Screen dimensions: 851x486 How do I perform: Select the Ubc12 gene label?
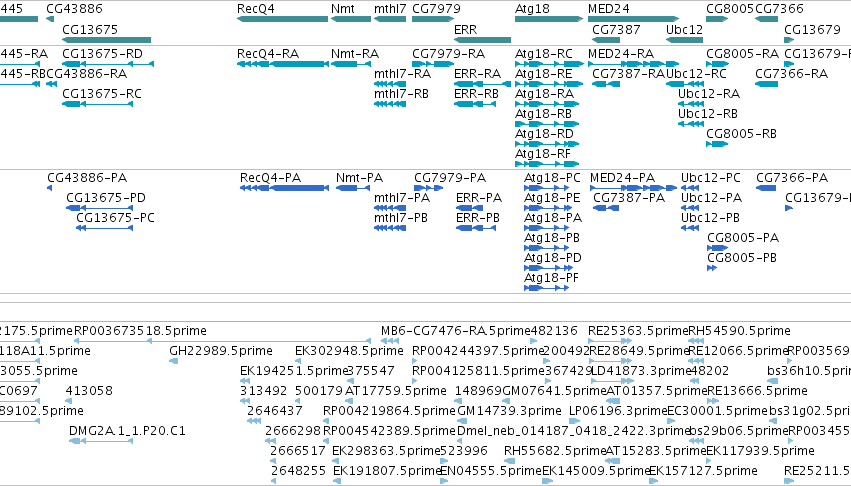[684, 29]
